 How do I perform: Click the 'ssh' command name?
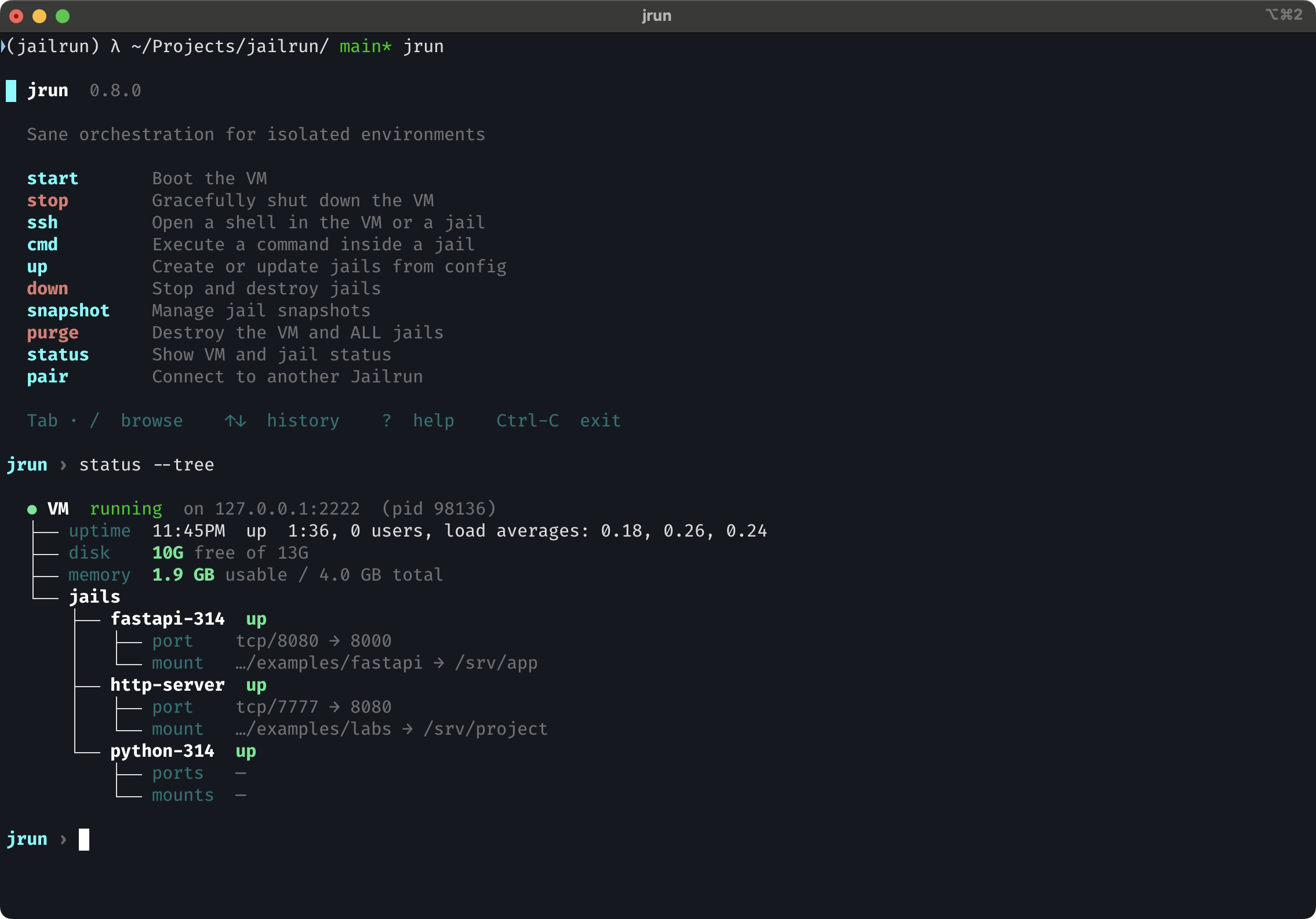click(42, 223)
